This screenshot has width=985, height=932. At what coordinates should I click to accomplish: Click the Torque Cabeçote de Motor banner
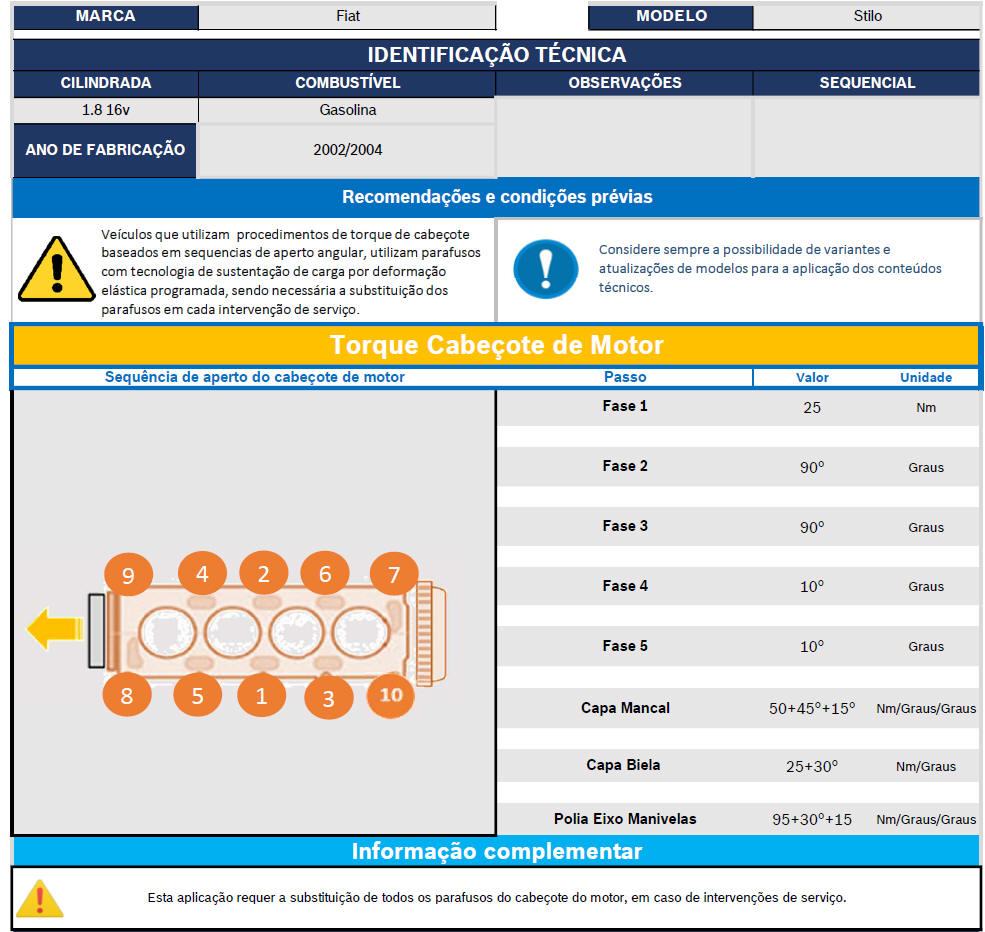pyautogui.click(x=496, y=345)
